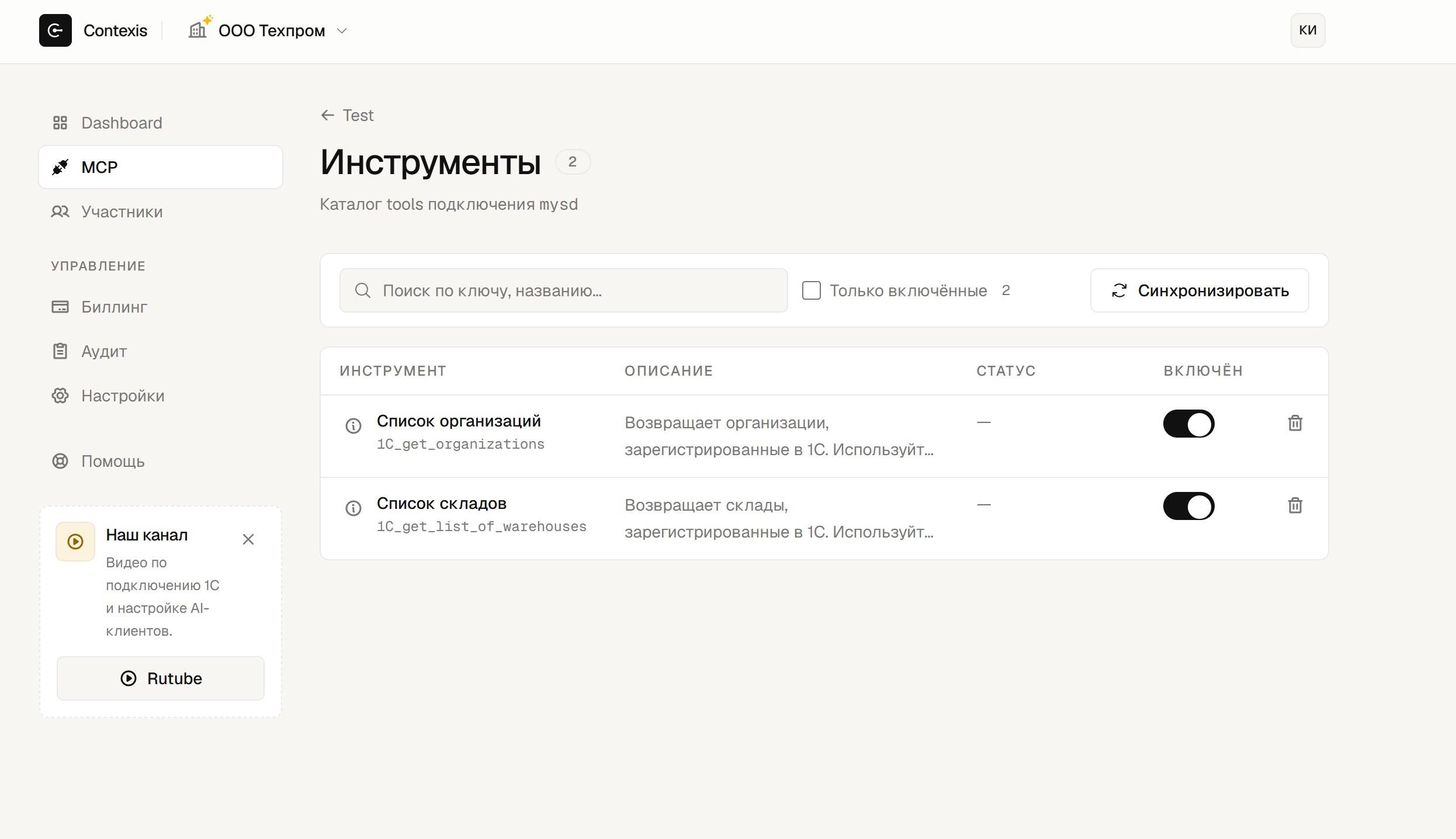The image size is (1456, 839).
Task: Click the sync arrows icon
Action: (1119, 290)
